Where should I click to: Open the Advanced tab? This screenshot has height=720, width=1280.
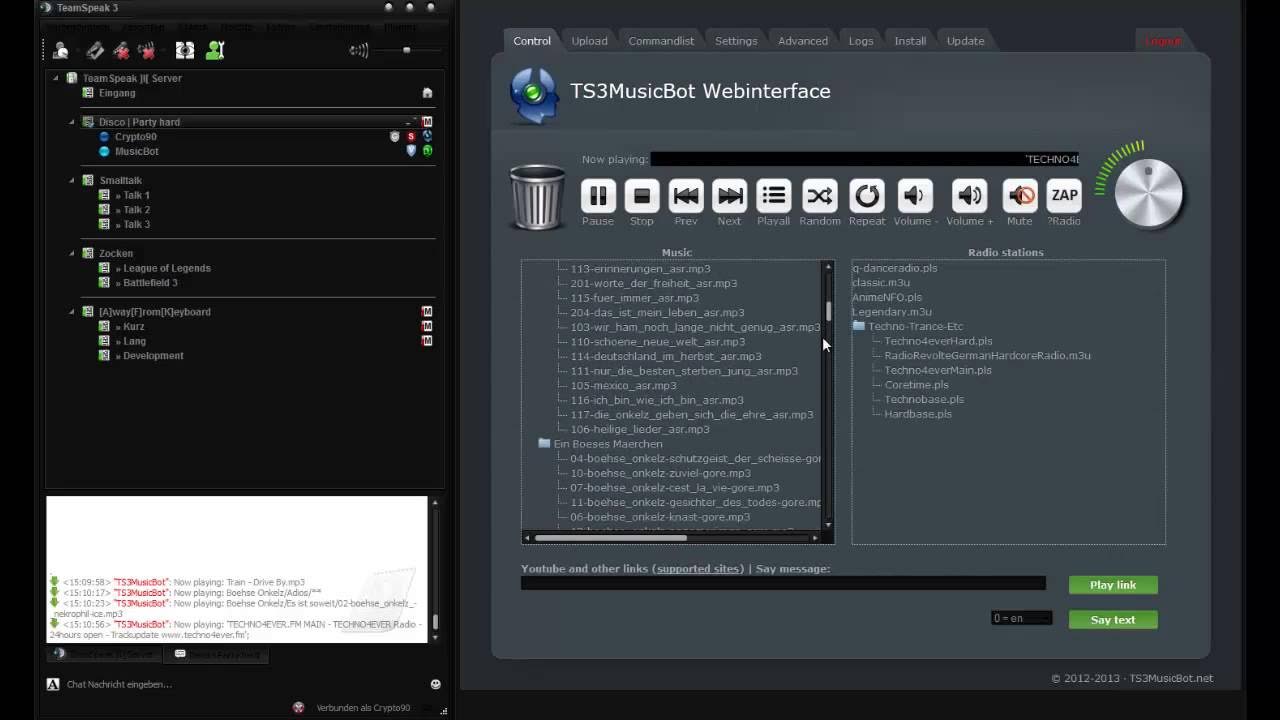coord(803,41)
